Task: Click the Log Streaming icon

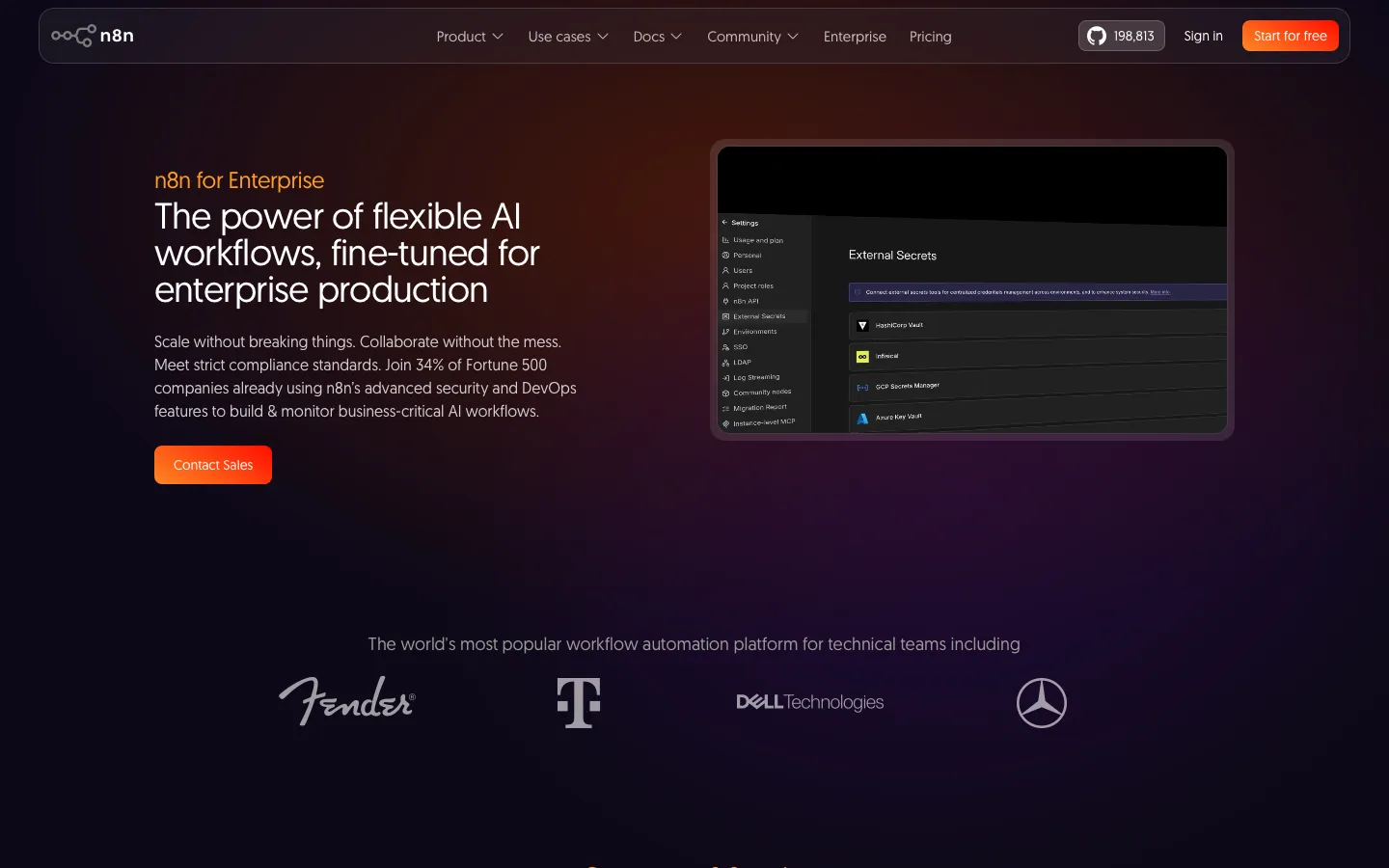Action: 725,378
